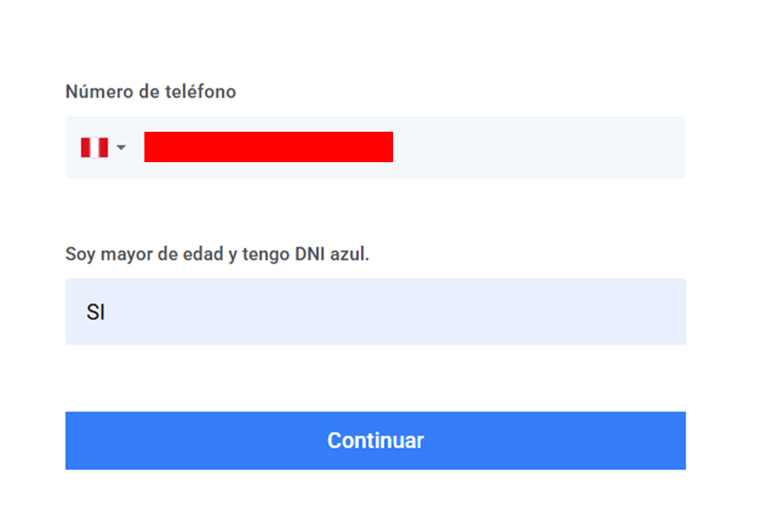Click the Peru flag icon
This screenshot has width=768, height=531.
click(x=95, y=147)
